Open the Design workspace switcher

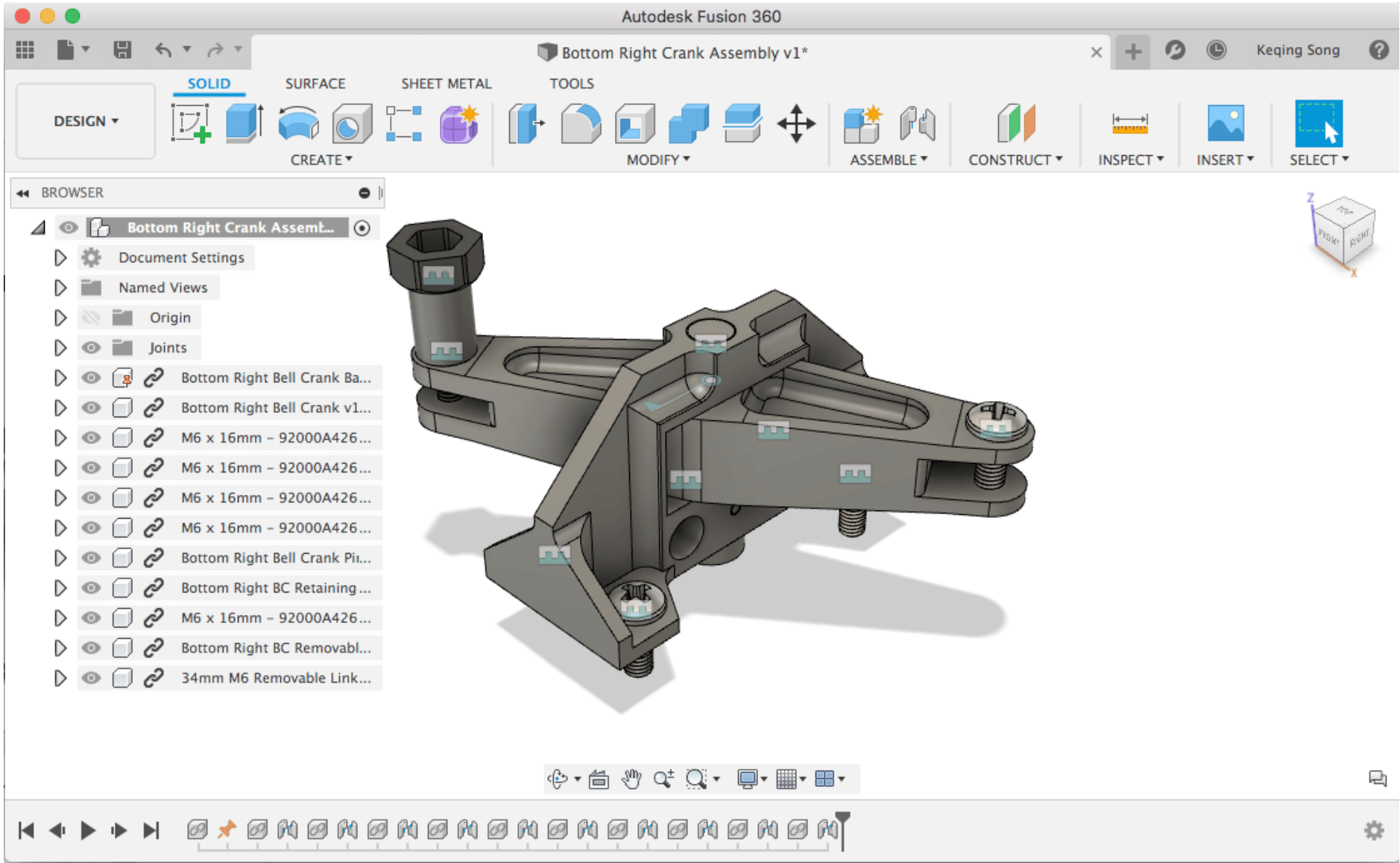pos(84,121)
